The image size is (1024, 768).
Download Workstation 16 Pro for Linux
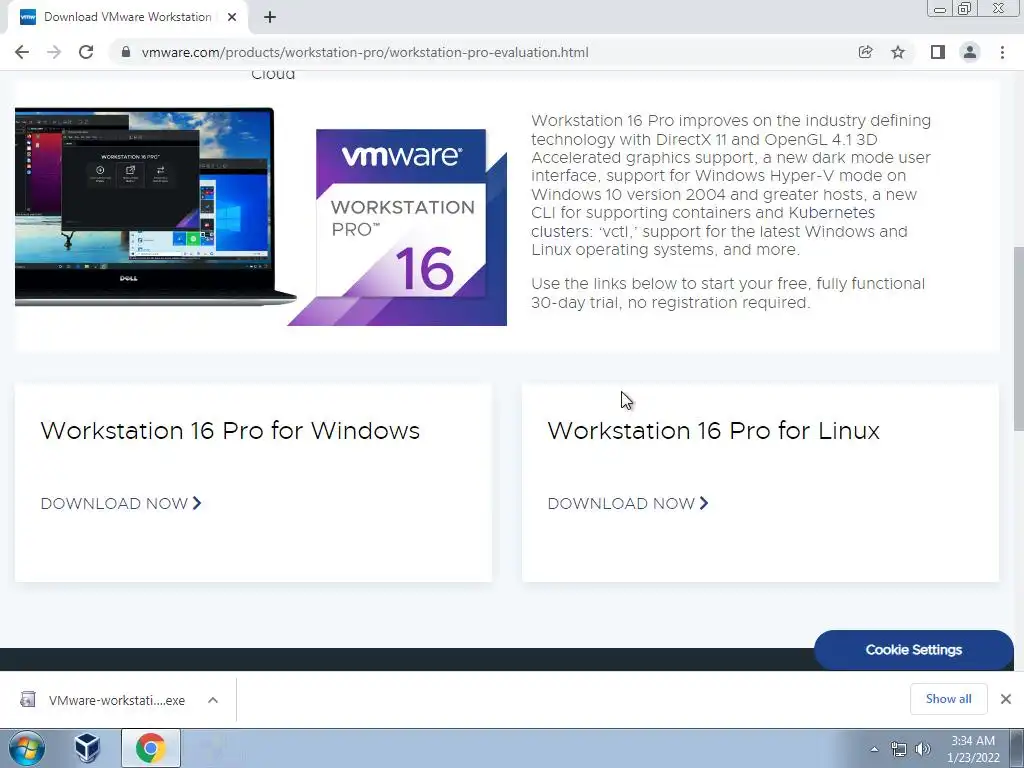click(628, 504)
